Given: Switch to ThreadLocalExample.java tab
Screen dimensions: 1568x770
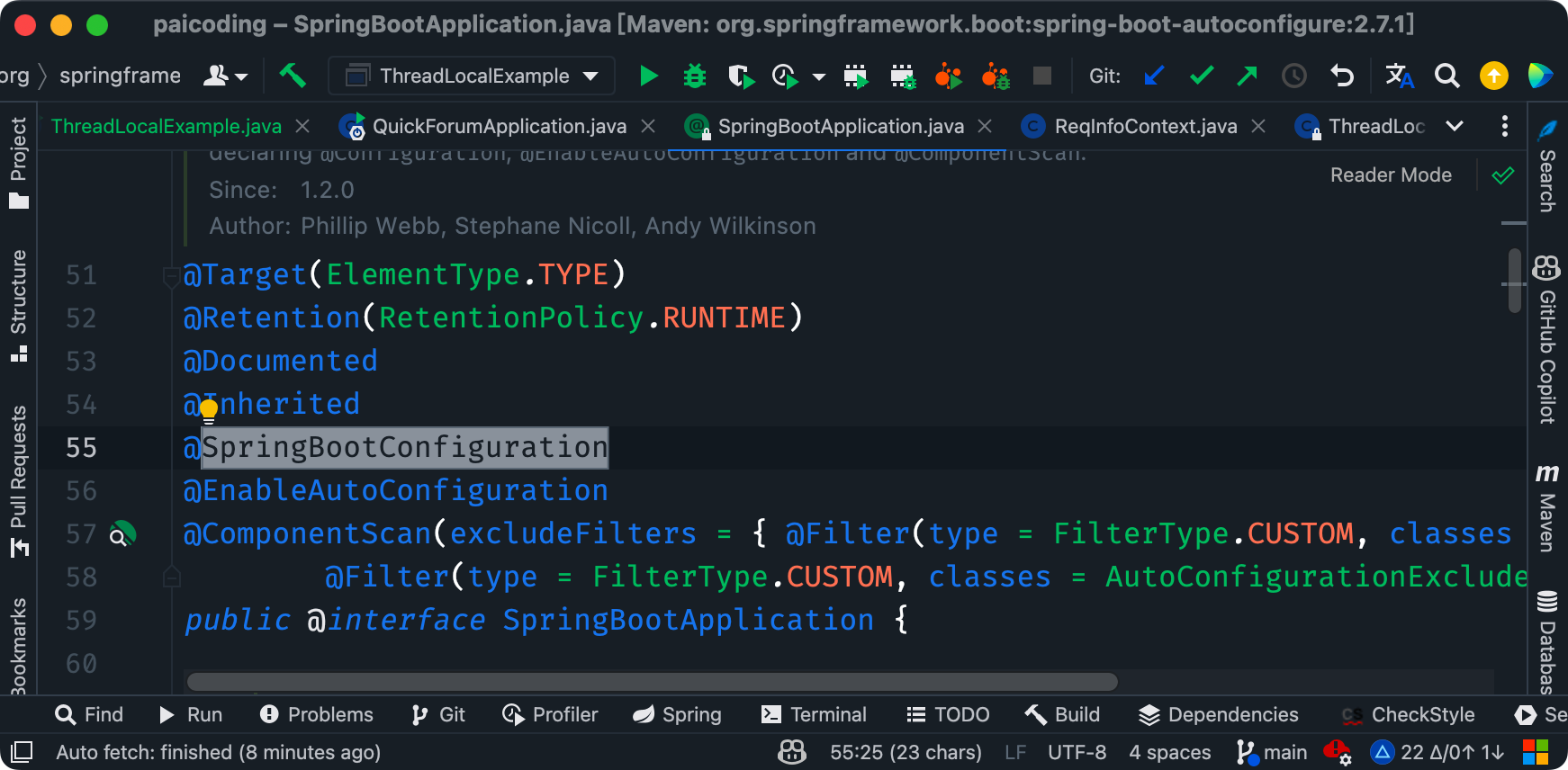Looking at the screenshot, I should pos(167,127).
